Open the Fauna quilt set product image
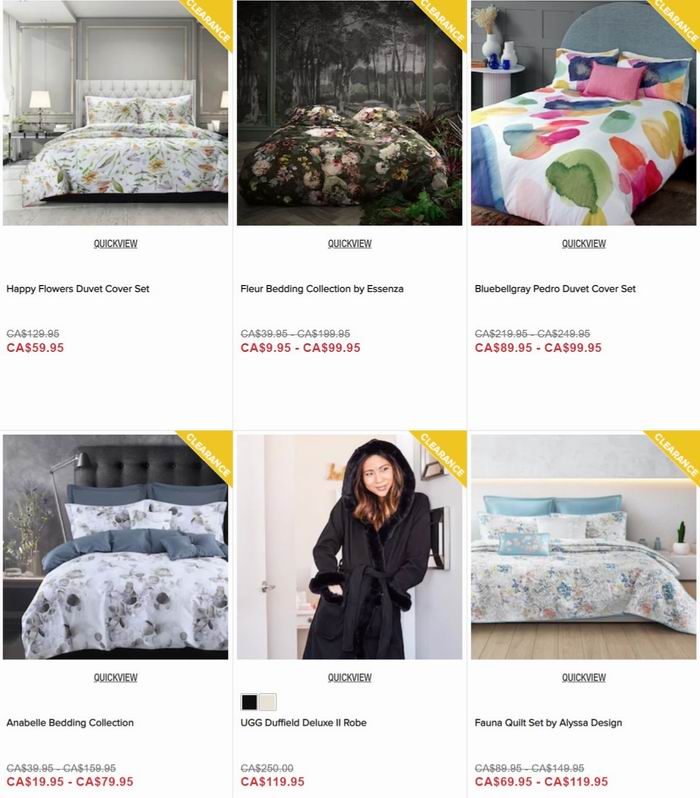This screenshot has height=798, width=700. (x=584, y=547)
